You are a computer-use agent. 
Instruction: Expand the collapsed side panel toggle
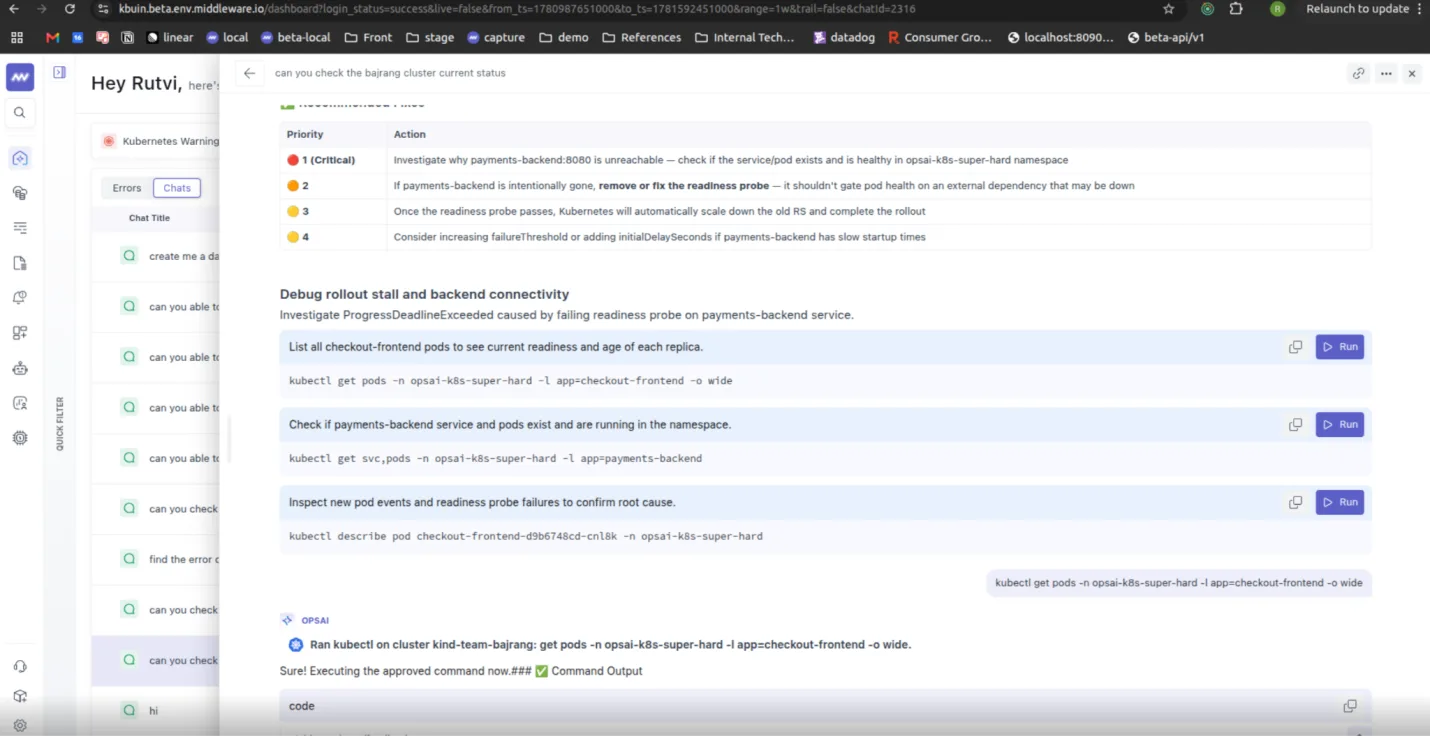point(59,73)
